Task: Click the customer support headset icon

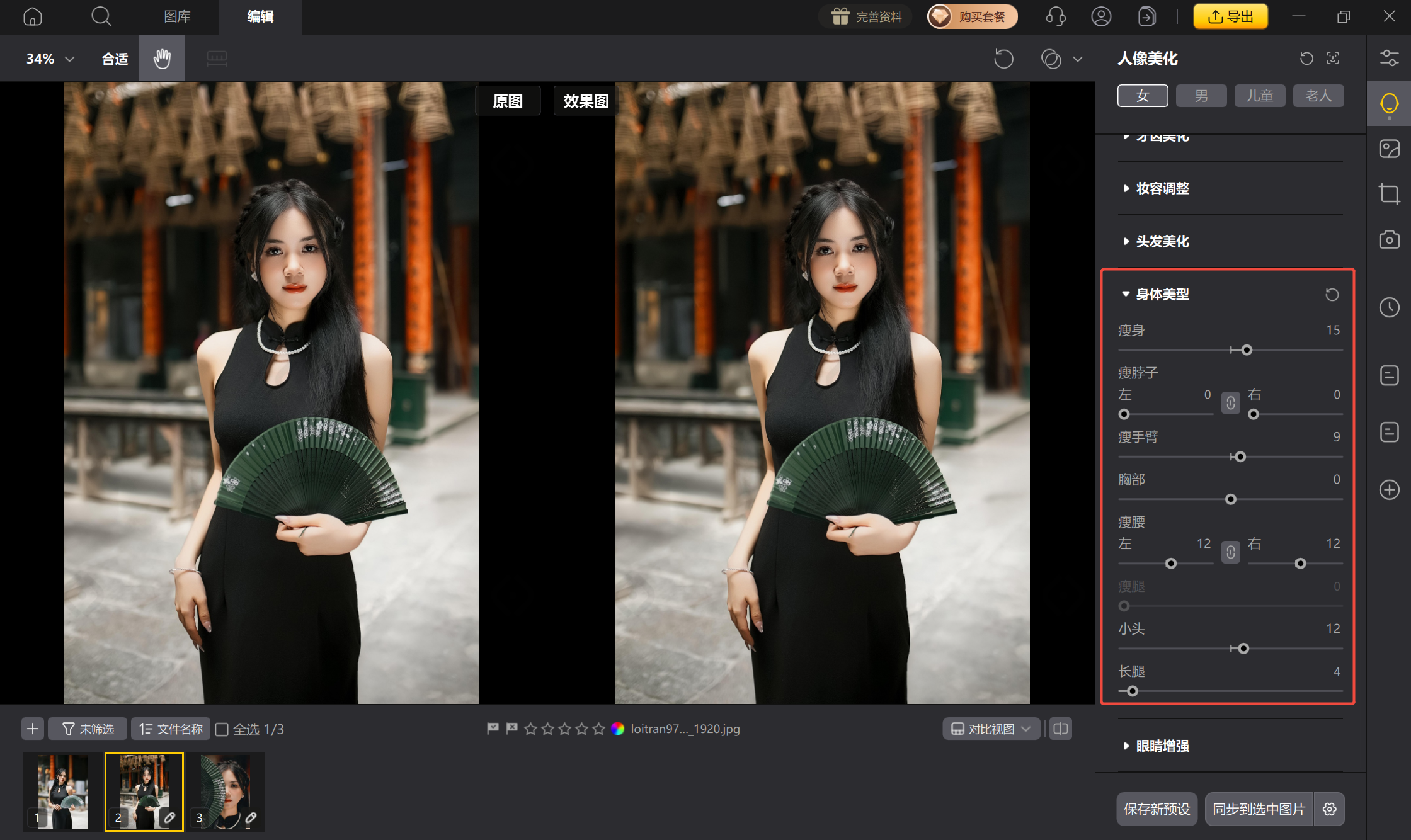Action: (x=1055, y=16)
